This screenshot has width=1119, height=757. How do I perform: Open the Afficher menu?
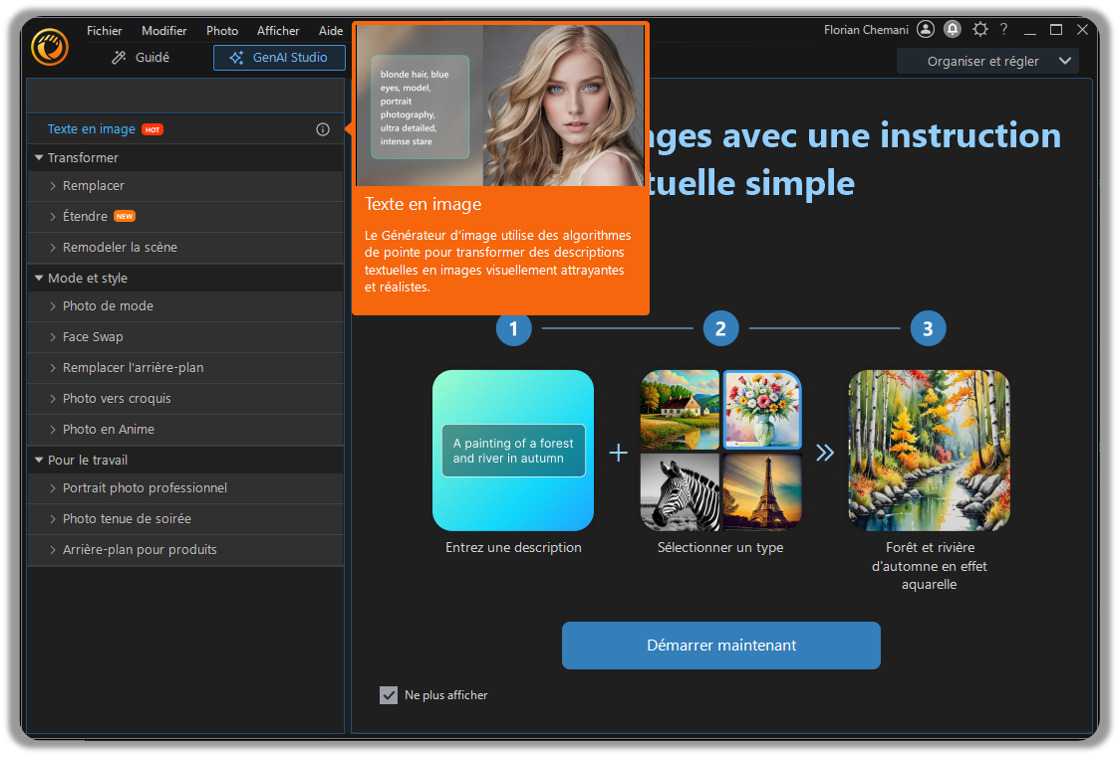(277, 30)
